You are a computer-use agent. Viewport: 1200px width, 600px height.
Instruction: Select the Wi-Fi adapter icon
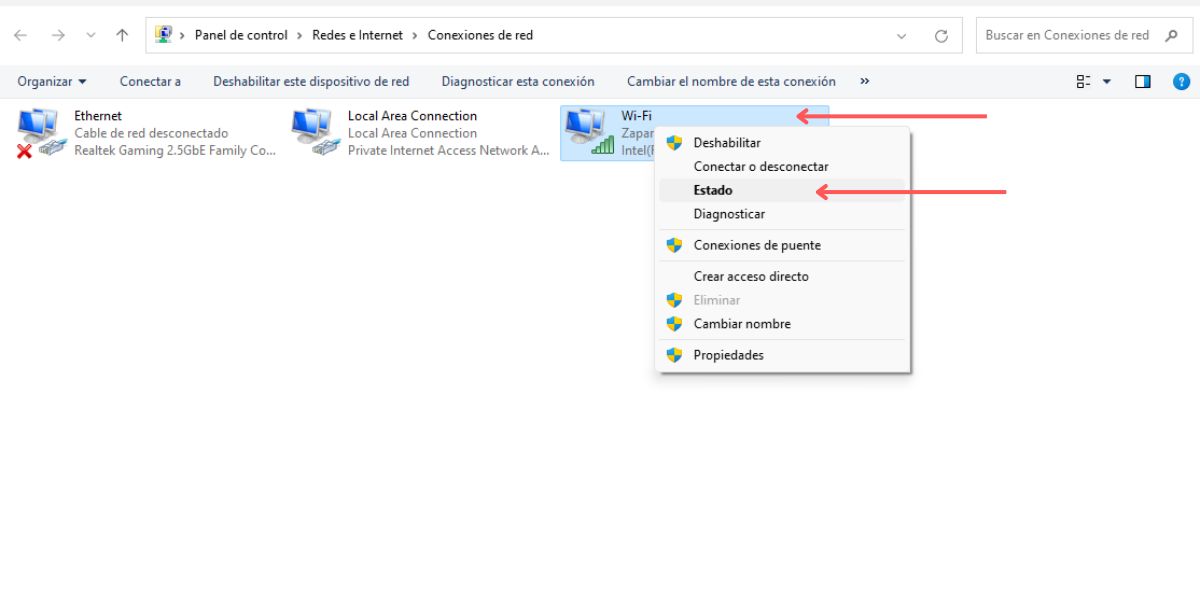[589, 133]
